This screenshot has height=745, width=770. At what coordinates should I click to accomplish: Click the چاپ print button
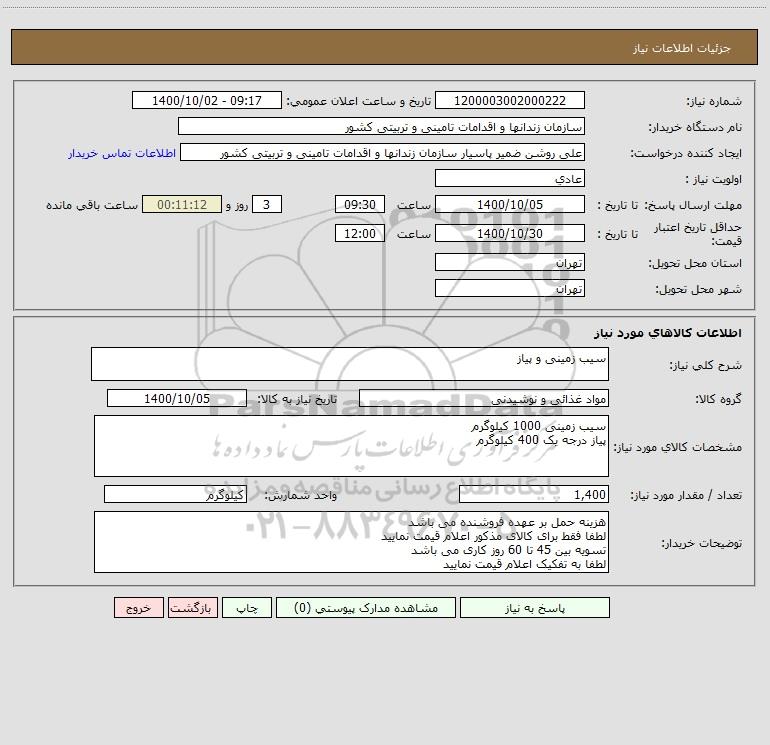247,608
